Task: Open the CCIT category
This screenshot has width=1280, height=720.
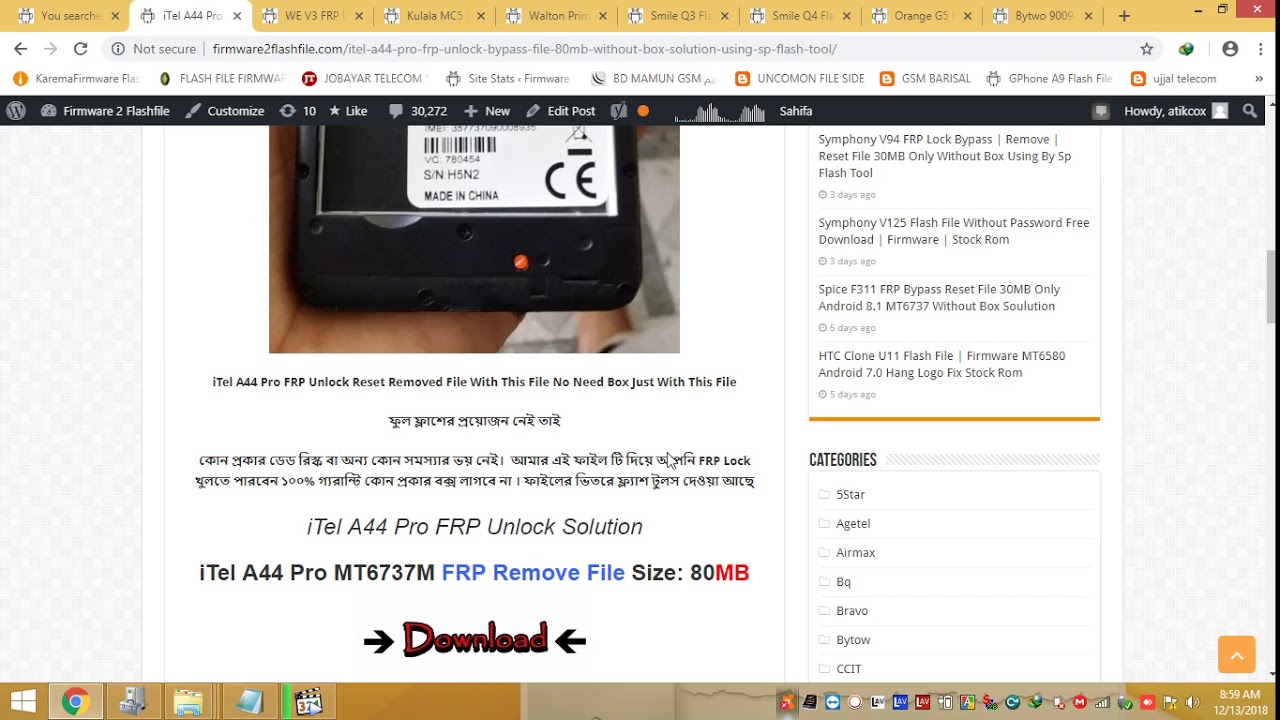Action: click(849, 668)
